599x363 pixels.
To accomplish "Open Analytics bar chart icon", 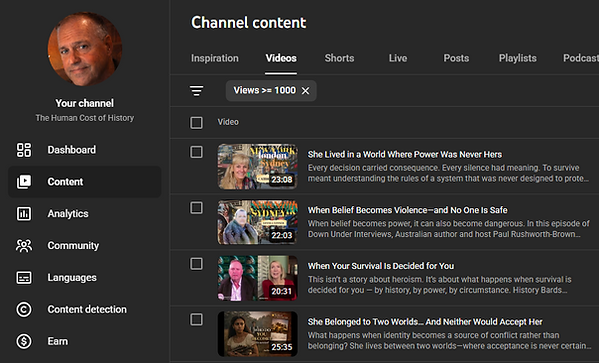I will [24, 214].
